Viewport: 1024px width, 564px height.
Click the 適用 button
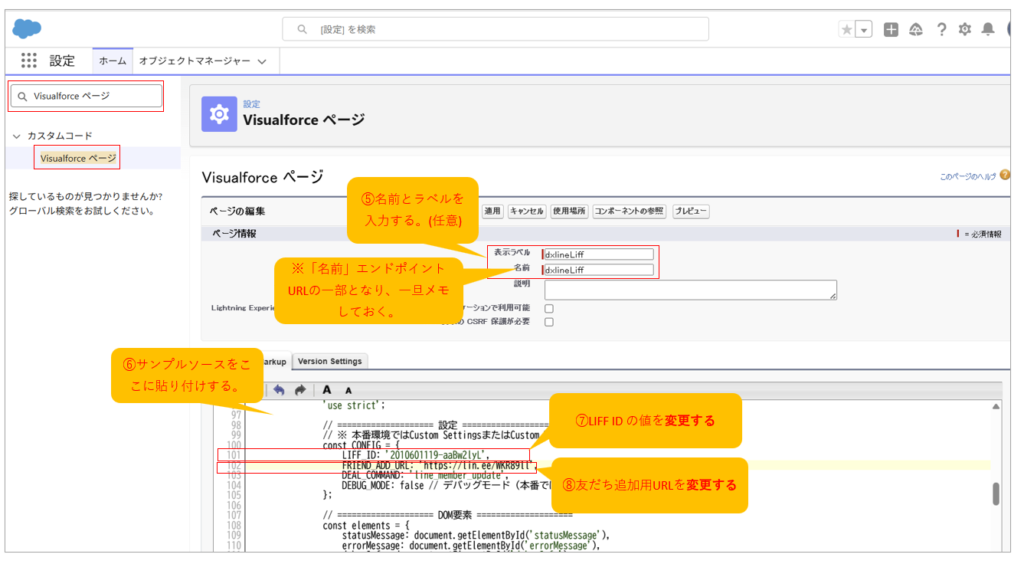coord(492,211)
